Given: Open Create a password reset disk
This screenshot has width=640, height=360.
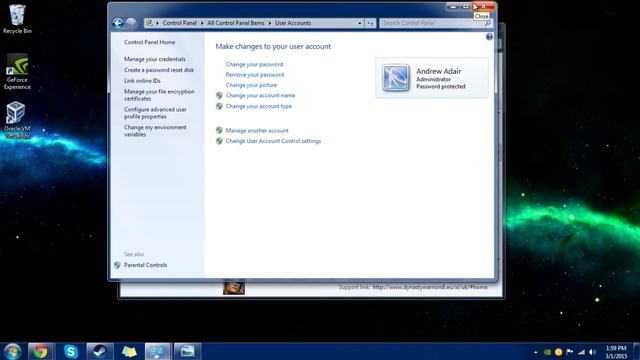Looking at the screenshot, I should 159,70.
